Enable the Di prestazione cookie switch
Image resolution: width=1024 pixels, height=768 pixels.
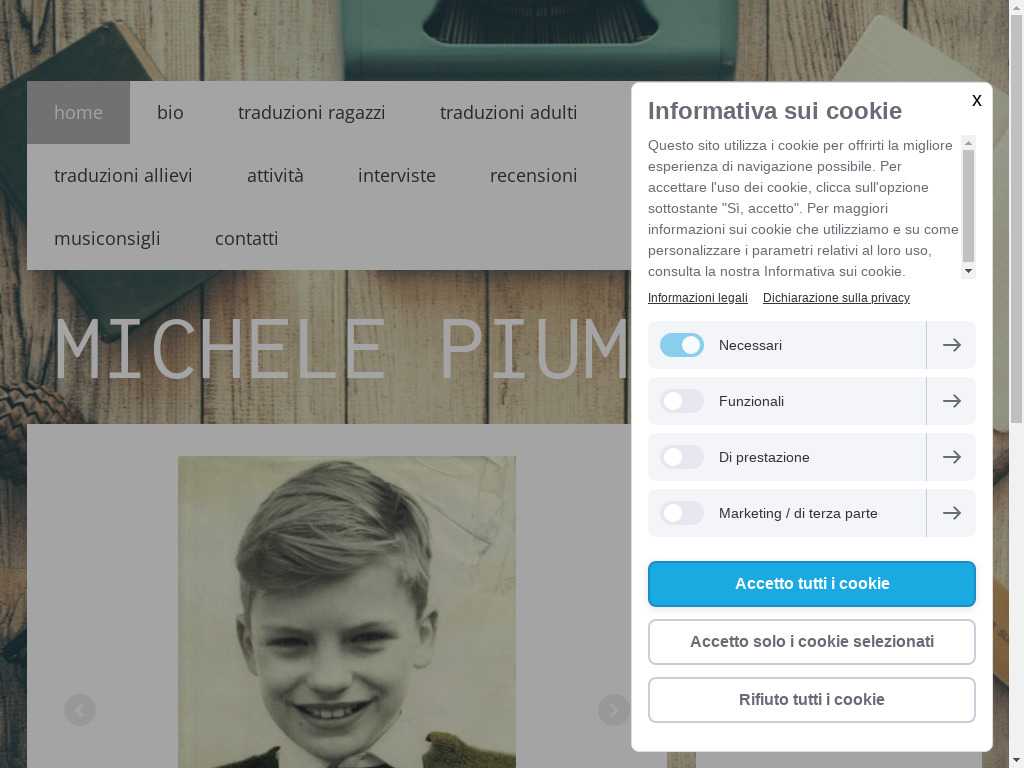coord(682,457)
